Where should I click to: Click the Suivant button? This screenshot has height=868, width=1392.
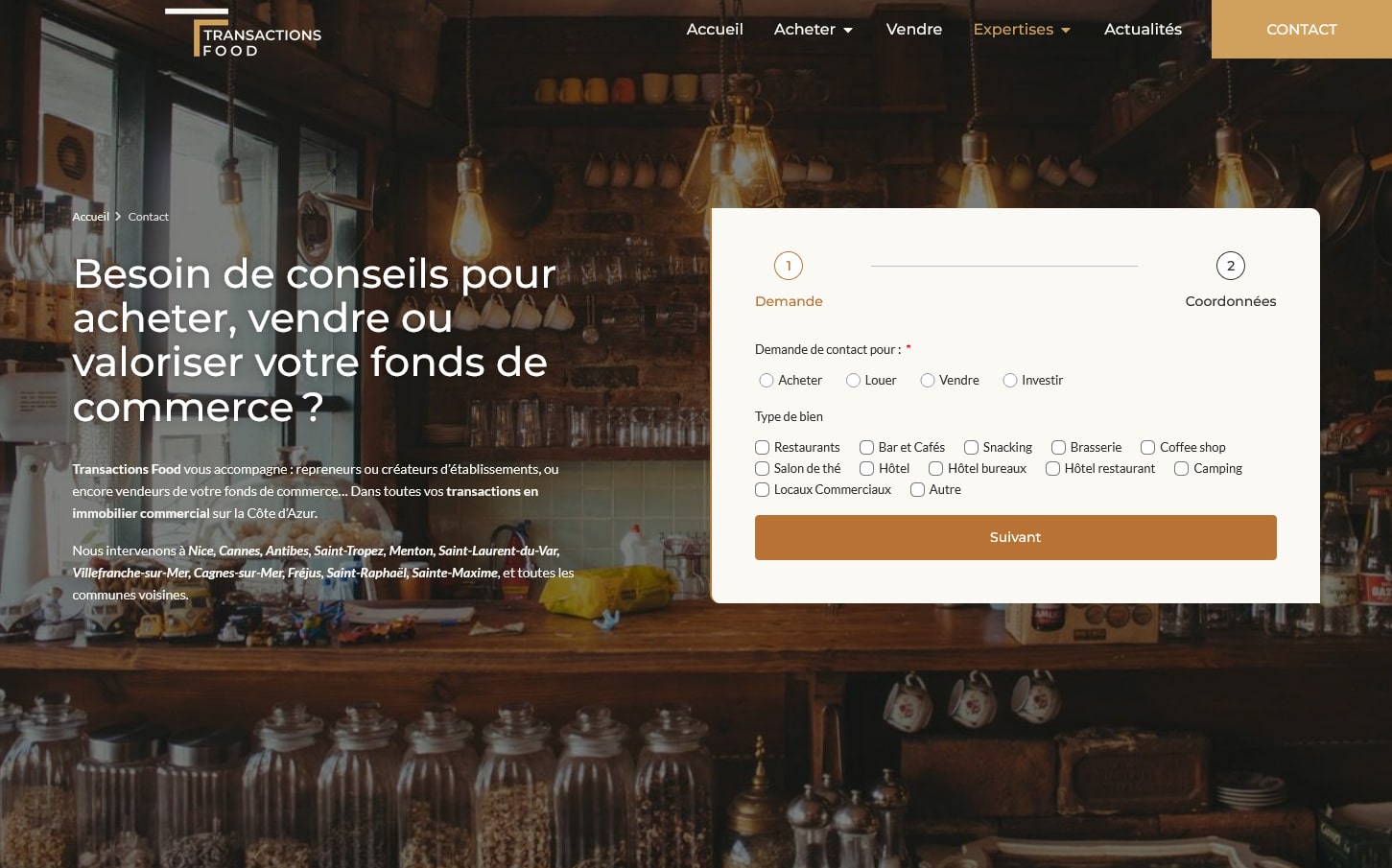tap(1015, 537)
